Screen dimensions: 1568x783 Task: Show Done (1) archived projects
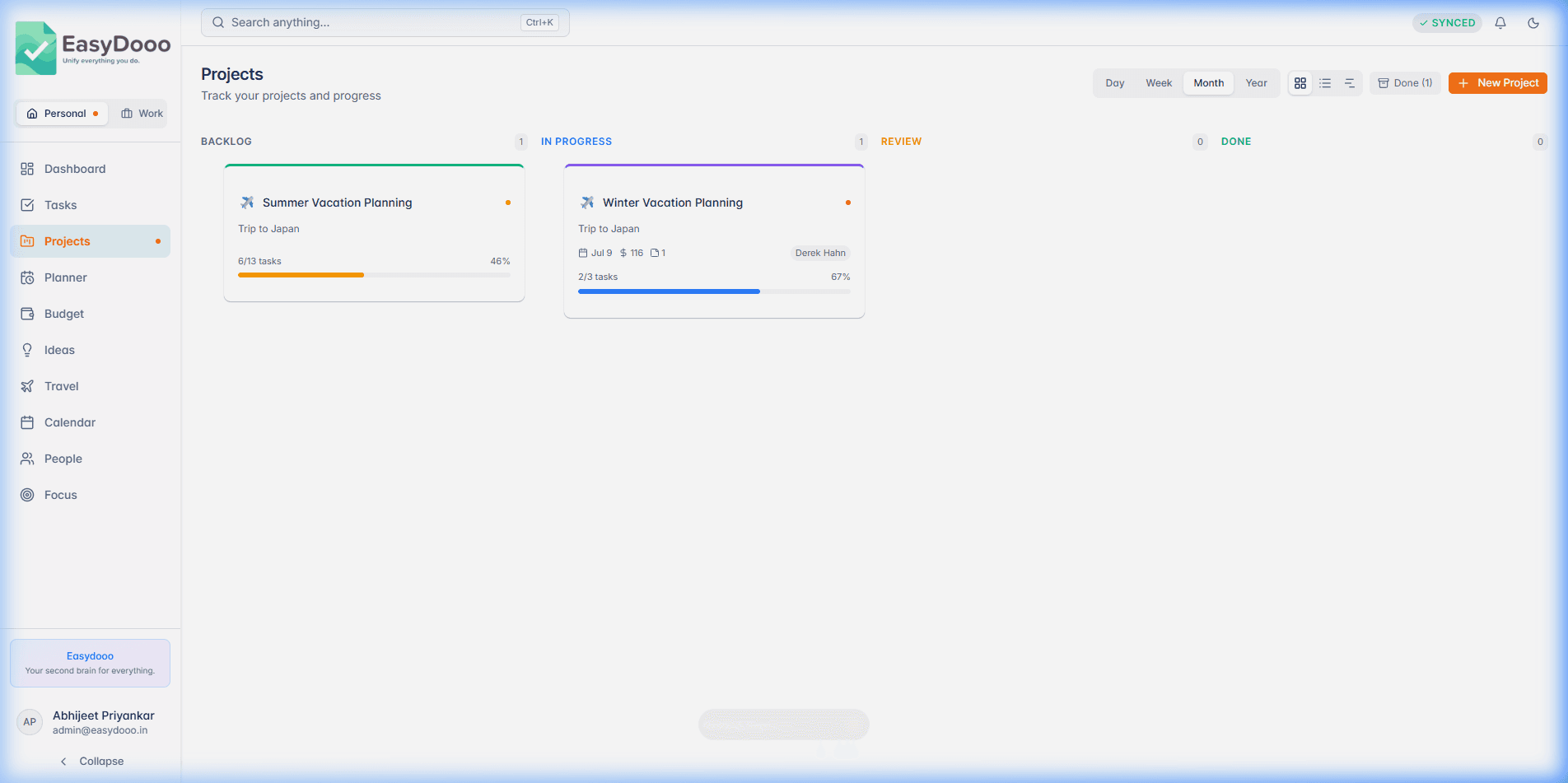click(1405, 83)
